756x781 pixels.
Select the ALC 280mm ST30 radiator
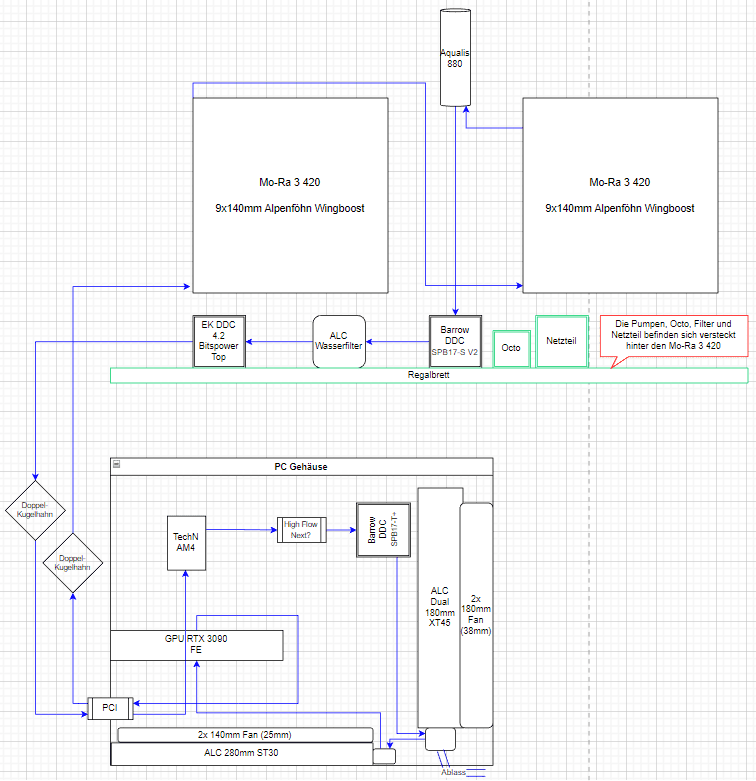coord(242,754)
